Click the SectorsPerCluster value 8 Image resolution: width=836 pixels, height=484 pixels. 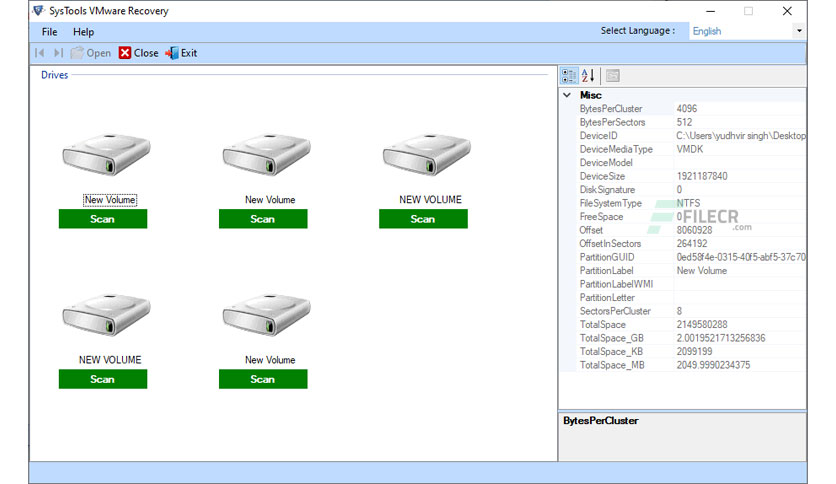(x=679, y=311)
